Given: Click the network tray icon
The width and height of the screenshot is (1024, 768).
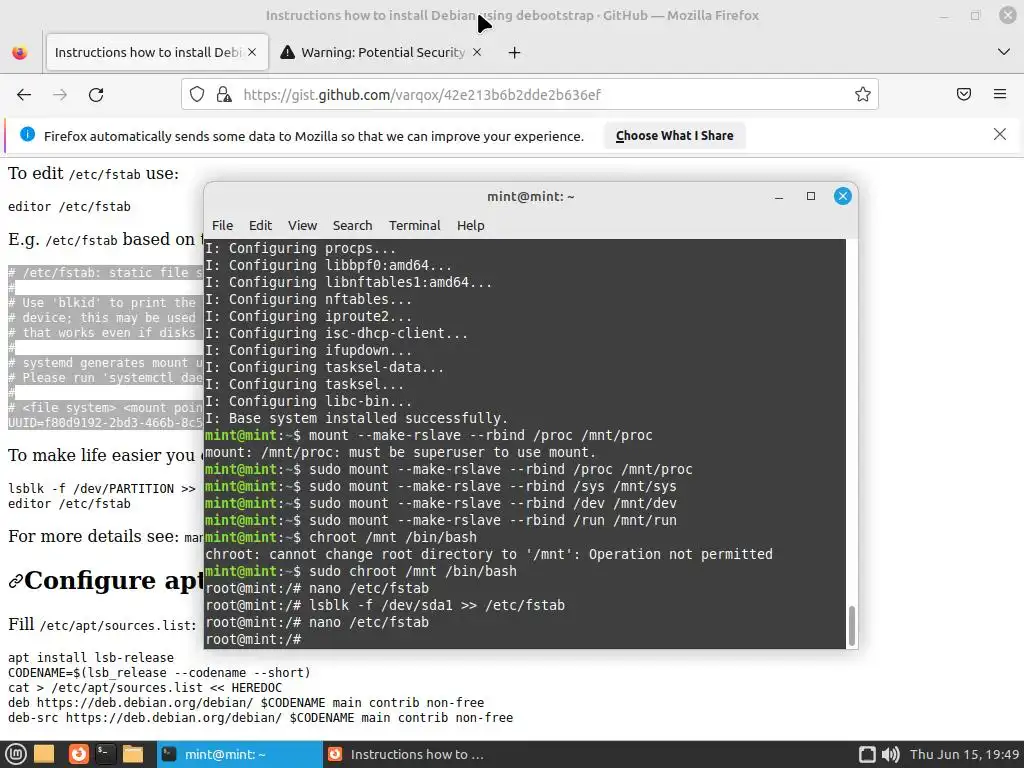Looking at the screenshot, I should tap(867, 754).
